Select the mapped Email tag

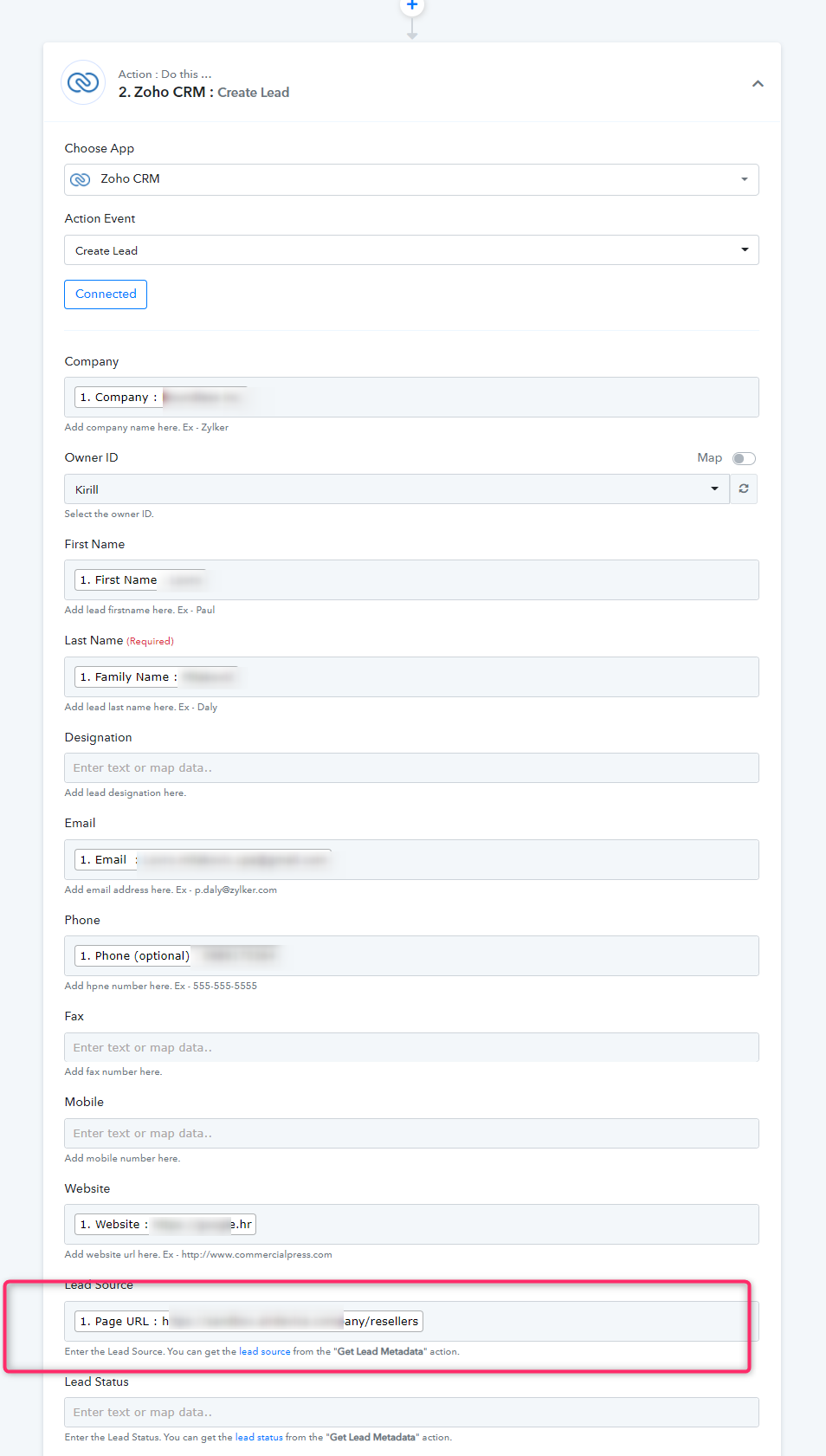click(x=203, y=859)
